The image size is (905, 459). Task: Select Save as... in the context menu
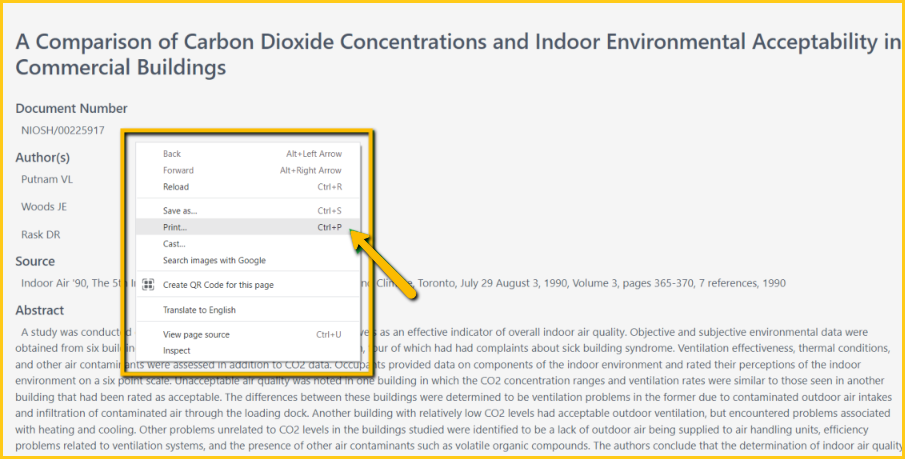click(x=180, y=211)
